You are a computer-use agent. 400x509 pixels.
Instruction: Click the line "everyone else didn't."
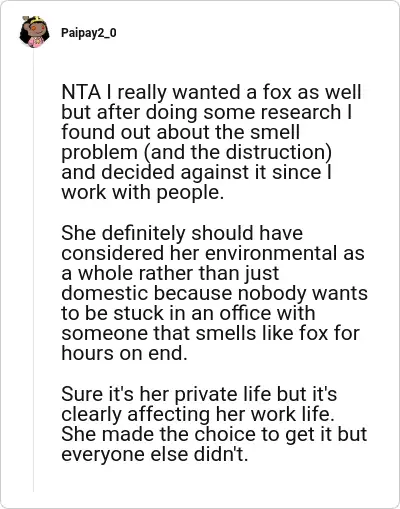155,454
